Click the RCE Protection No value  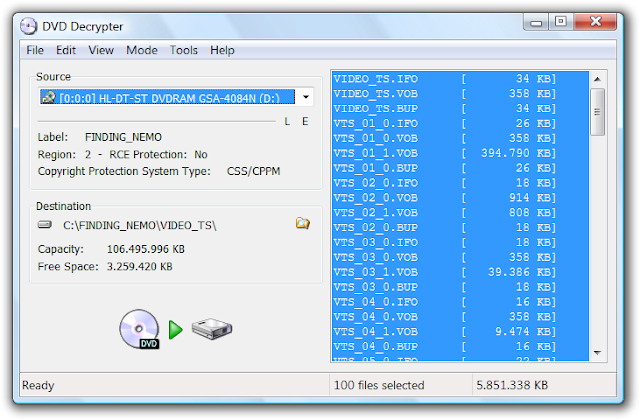coord(201,155)
